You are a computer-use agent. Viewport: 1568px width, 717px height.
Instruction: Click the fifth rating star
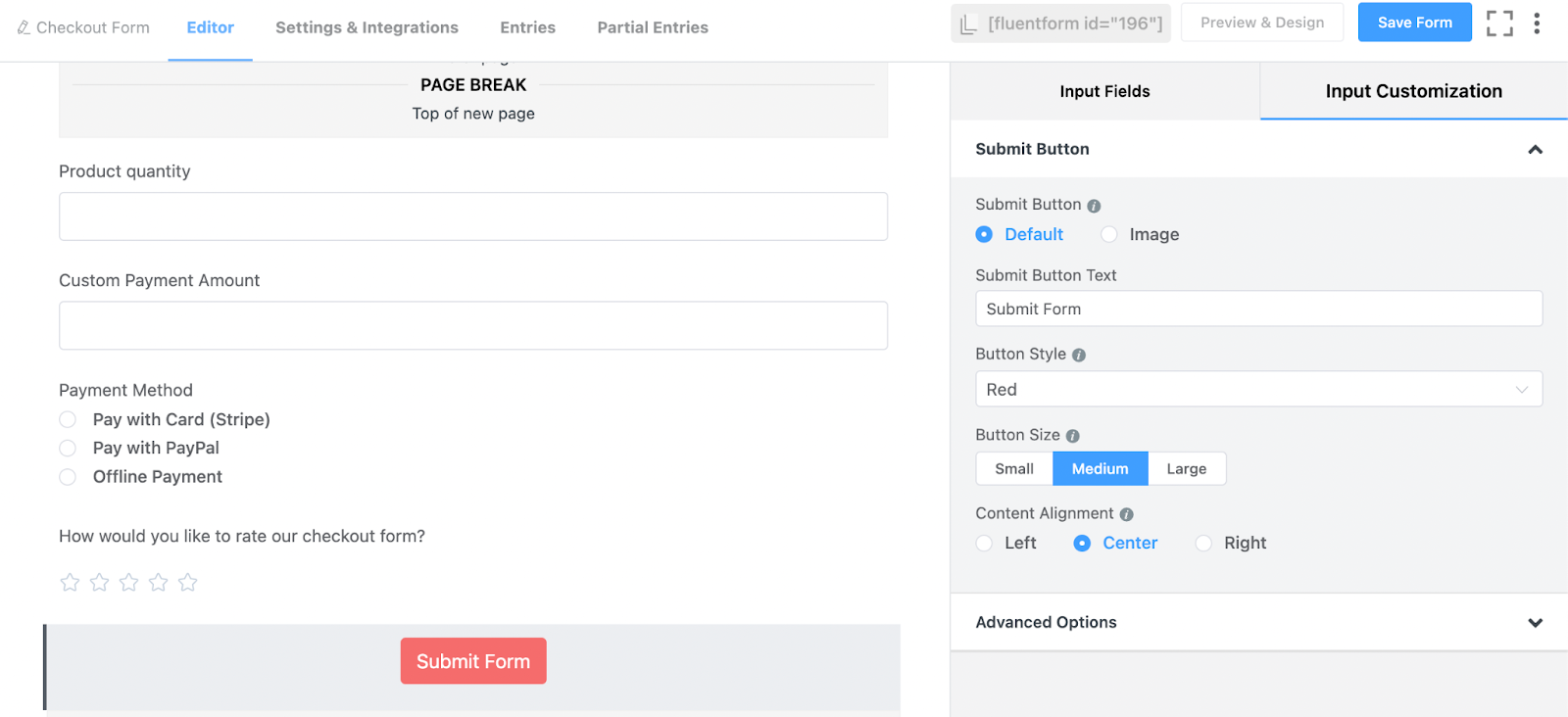[188, 583]
